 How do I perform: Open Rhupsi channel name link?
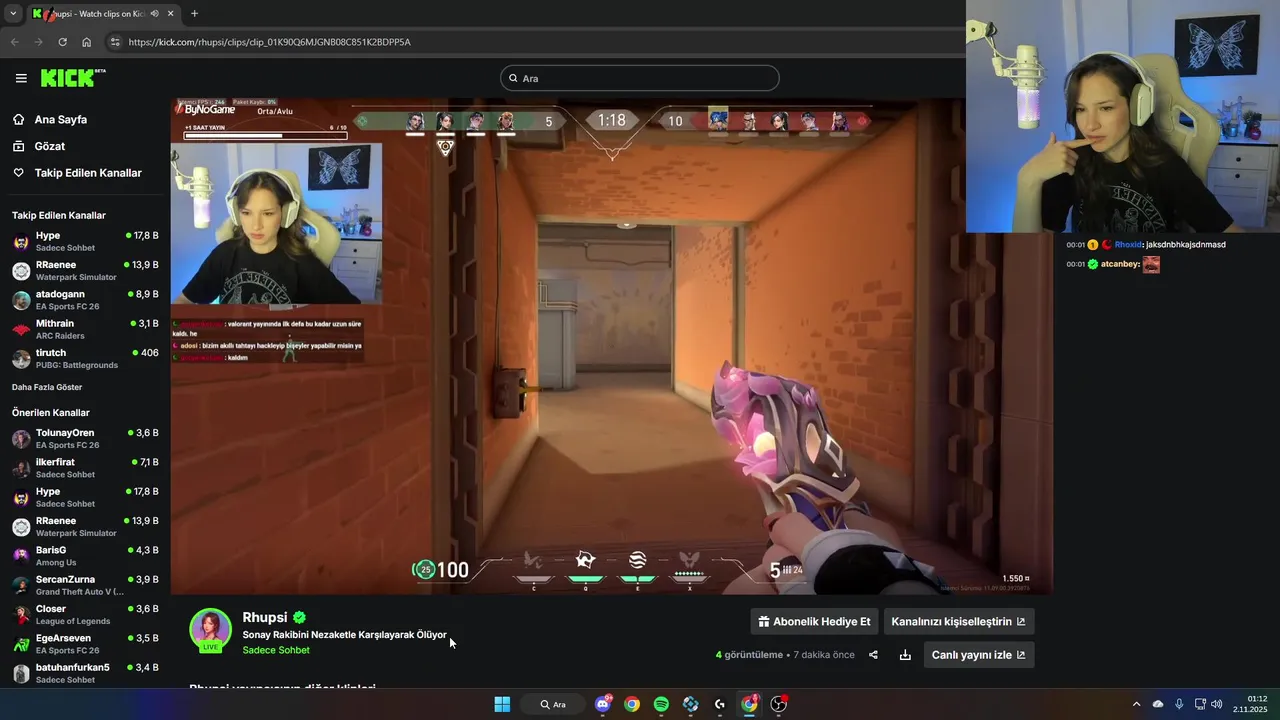265,617
